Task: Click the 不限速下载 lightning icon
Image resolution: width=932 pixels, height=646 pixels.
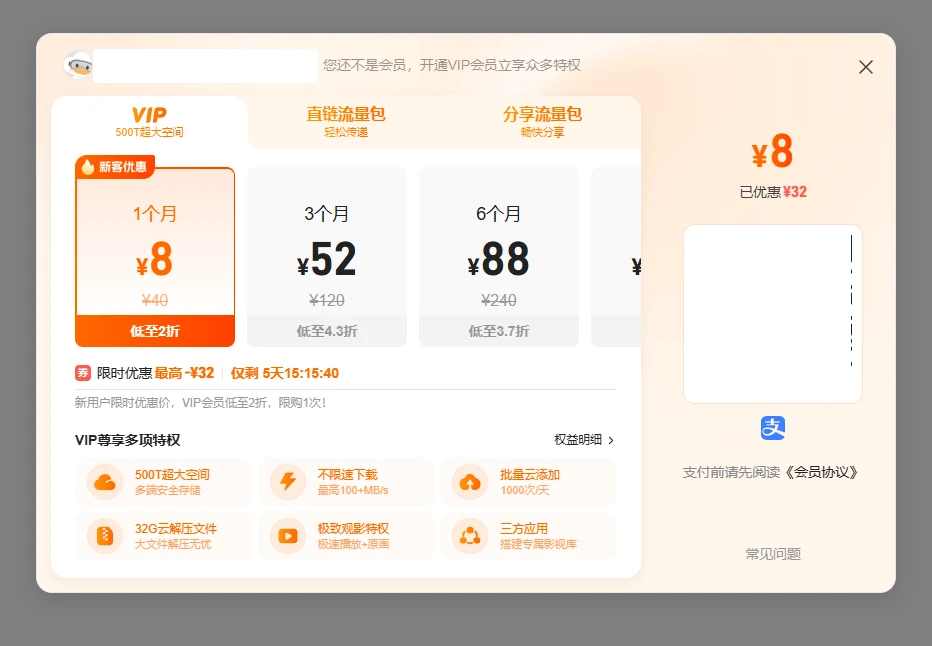Action: click(287, 483)
